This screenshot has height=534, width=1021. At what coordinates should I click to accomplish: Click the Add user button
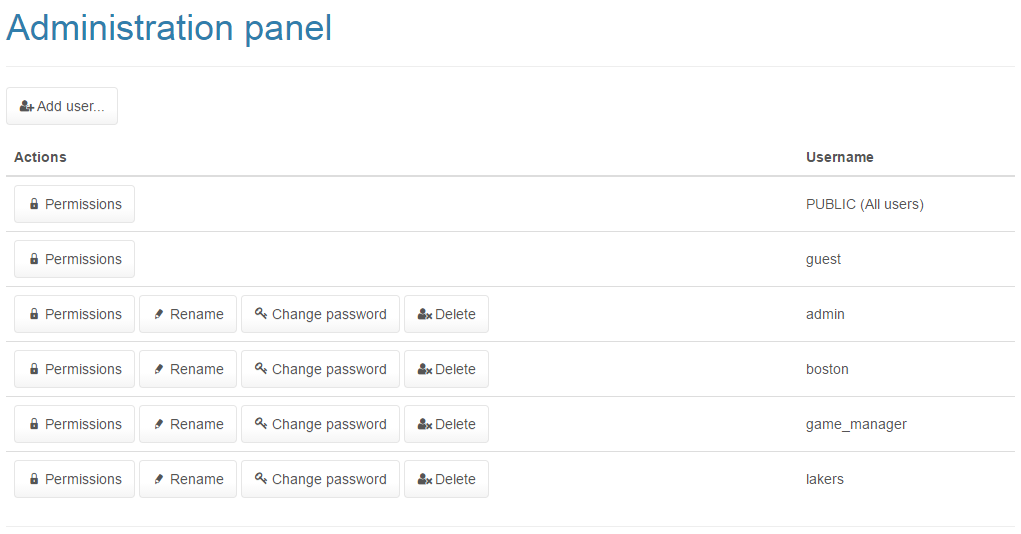(62, 106)
